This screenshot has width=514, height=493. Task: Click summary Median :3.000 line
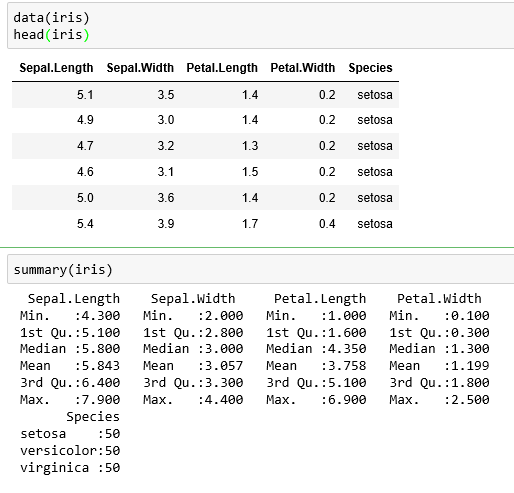[x=193, y=349]
